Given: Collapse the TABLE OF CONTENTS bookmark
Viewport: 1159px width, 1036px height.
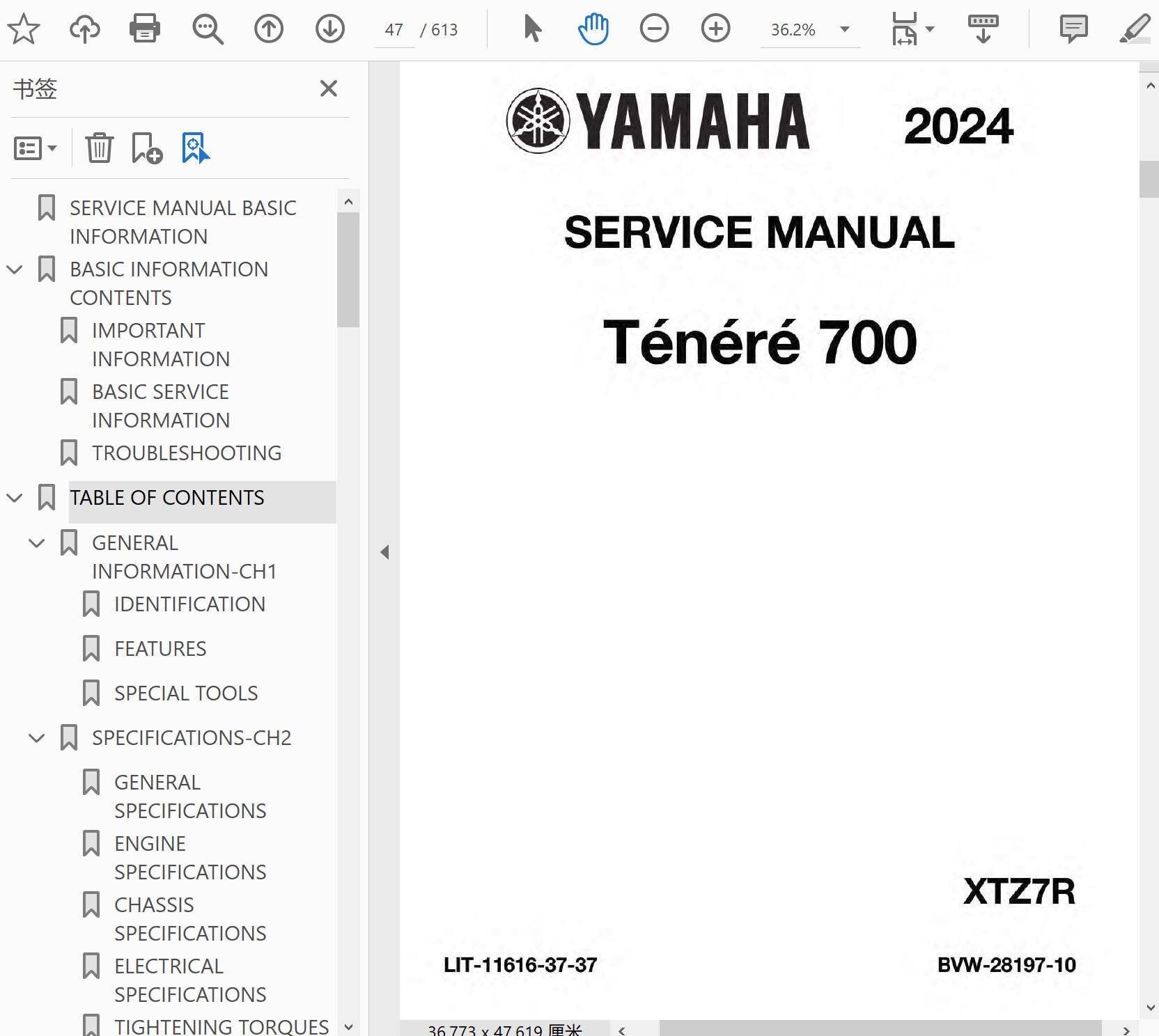Looking at the screenshot, I should pyautogui.click(x=15, y=498).
